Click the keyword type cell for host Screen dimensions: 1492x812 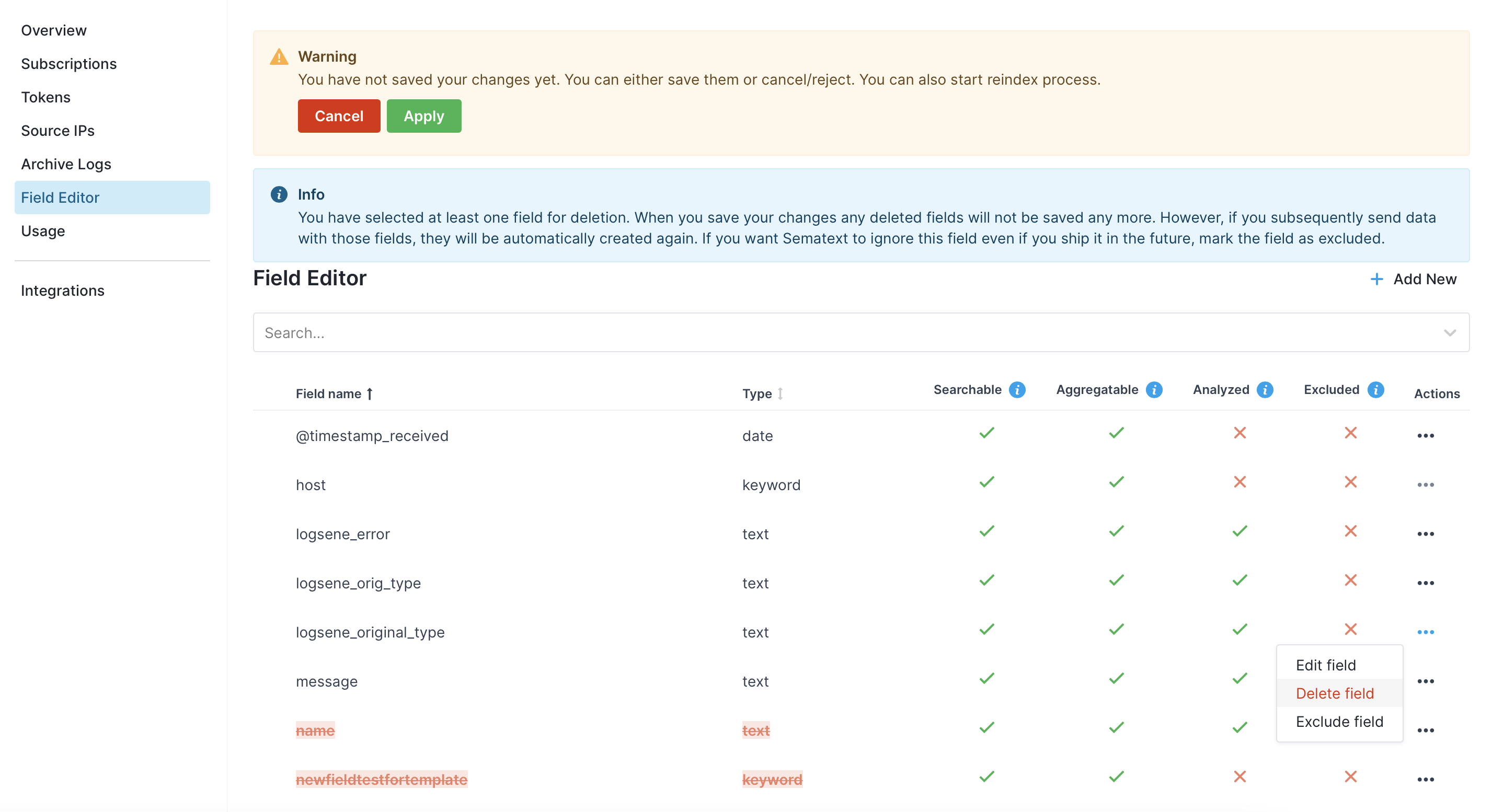click(x=772, y=485)
